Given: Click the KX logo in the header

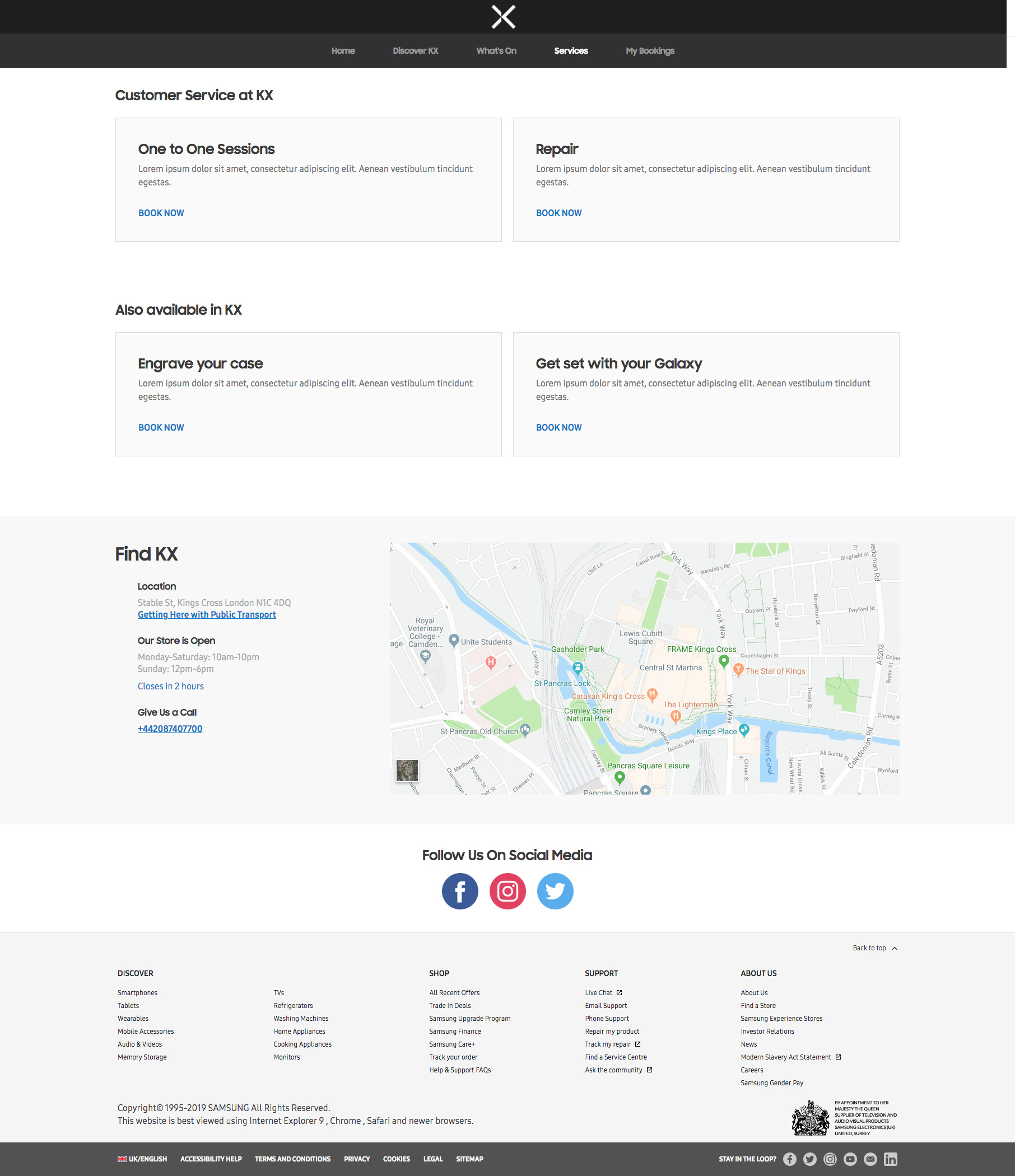Looking at the screenshot, I should (503, 17).
